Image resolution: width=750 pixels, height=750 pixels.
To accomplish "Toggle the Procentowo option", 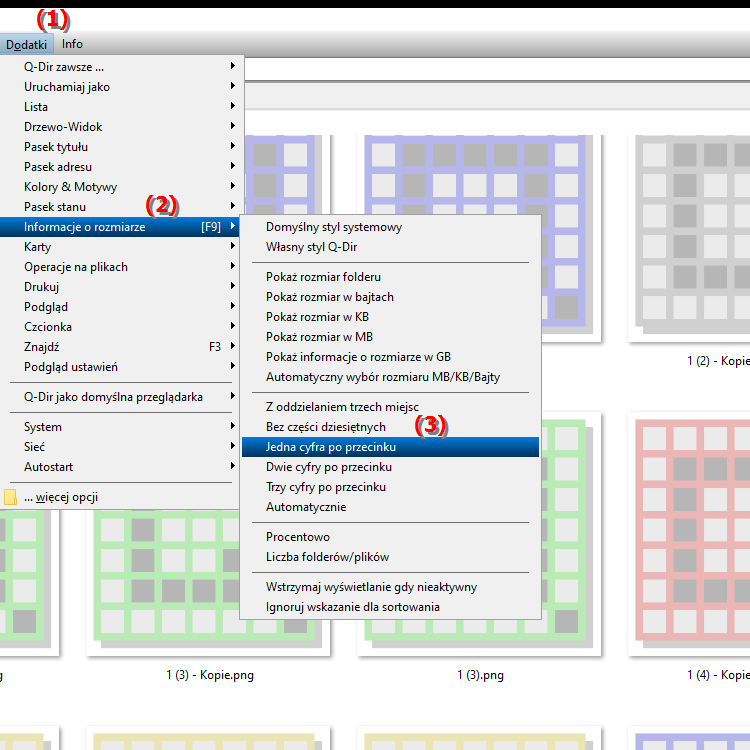I will pyautogui.click(x=390, y=537).
